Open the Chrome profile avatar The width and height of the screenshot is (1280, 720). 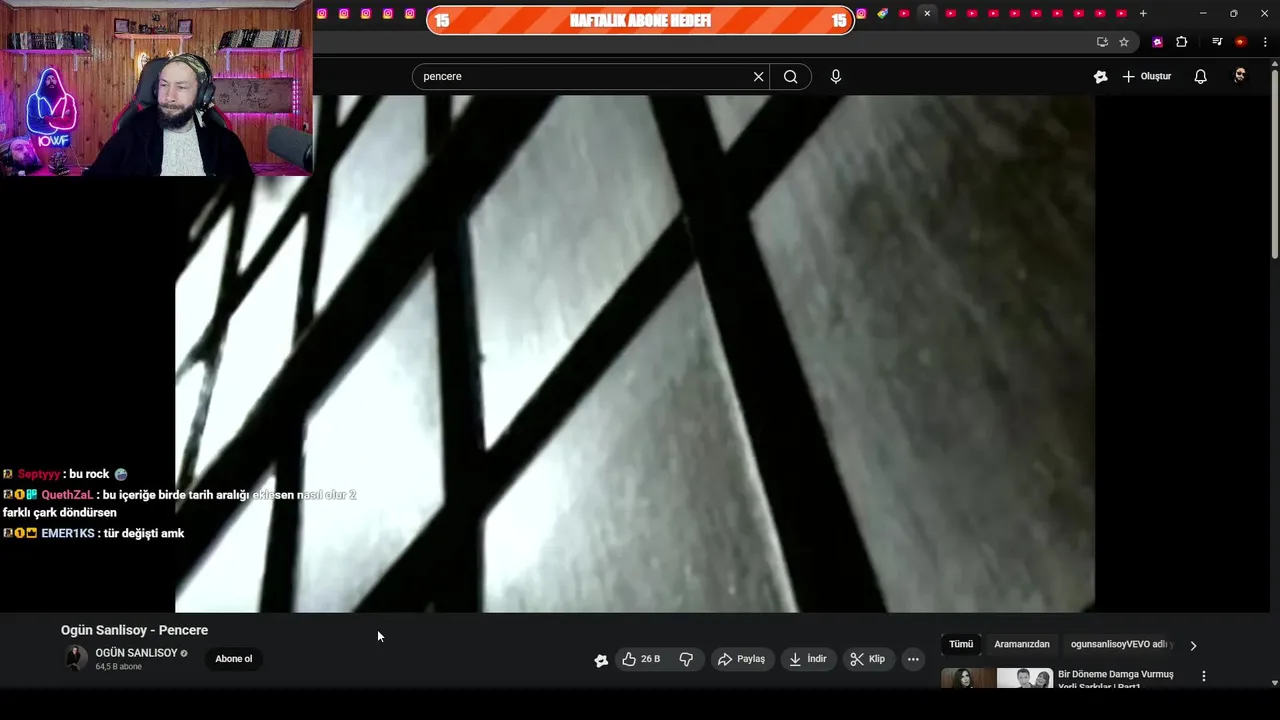point(1241,42)
